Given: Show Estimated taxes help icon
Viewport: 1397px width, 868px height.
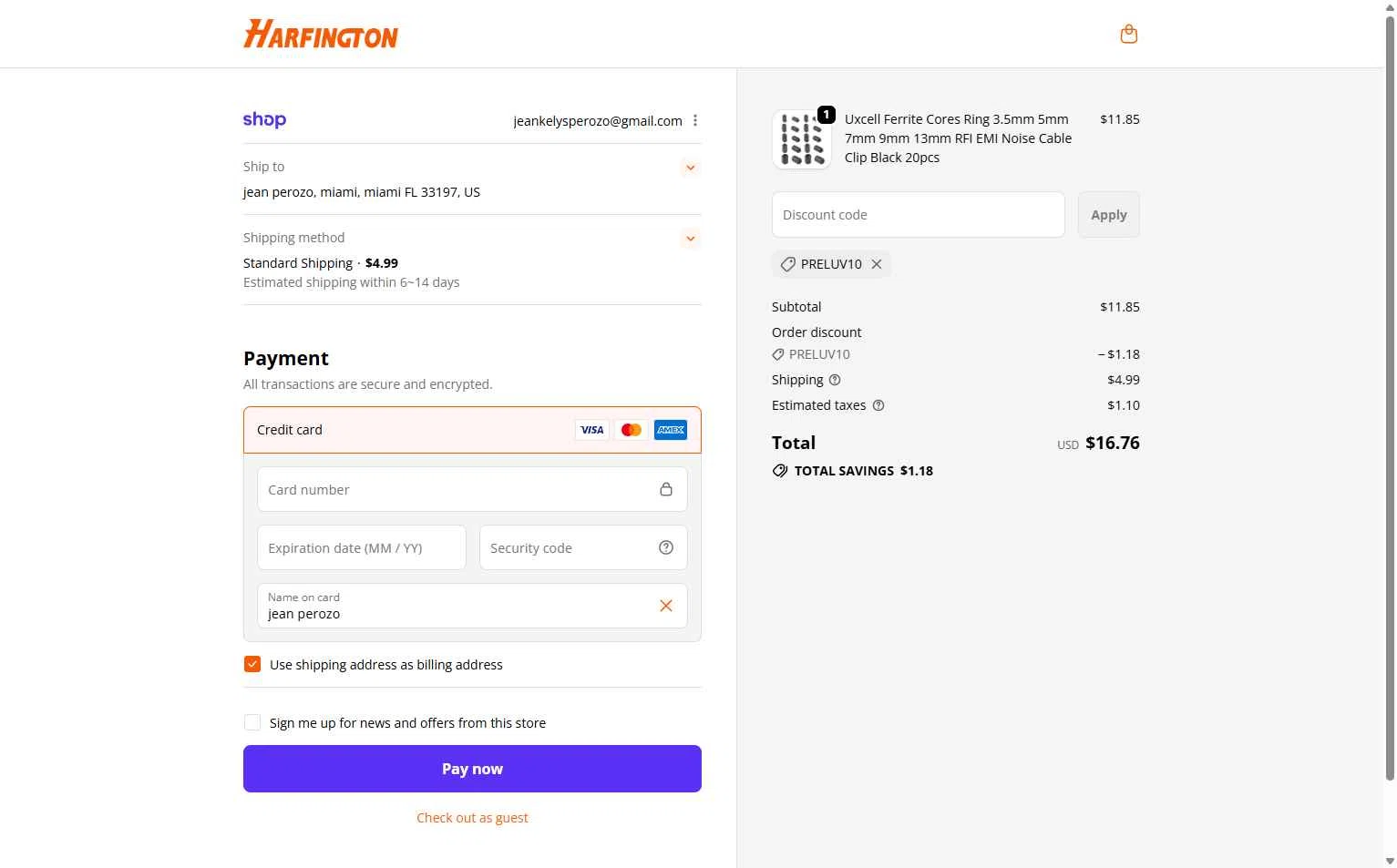Looking at the screenshot, I should pos(878,405).
